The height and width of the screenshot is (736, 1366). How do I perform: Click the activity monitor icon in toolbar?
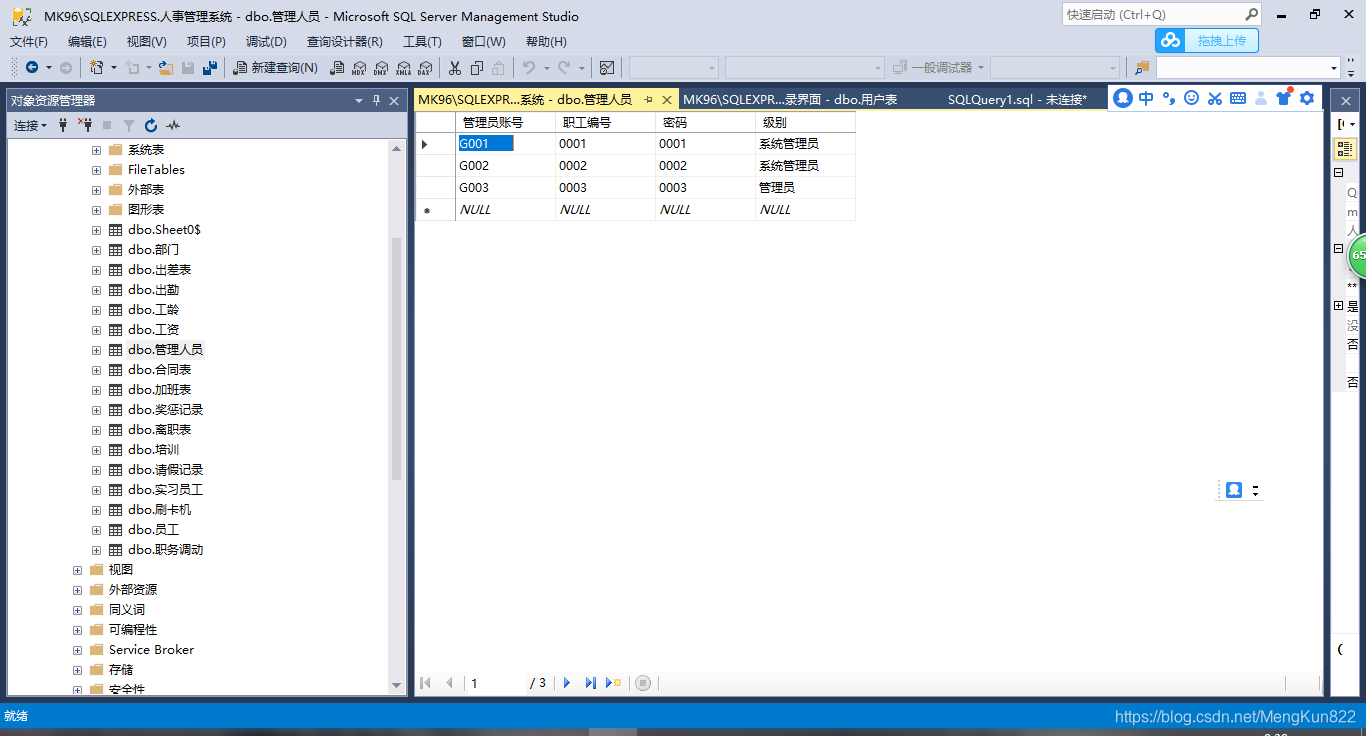point(606,68)
